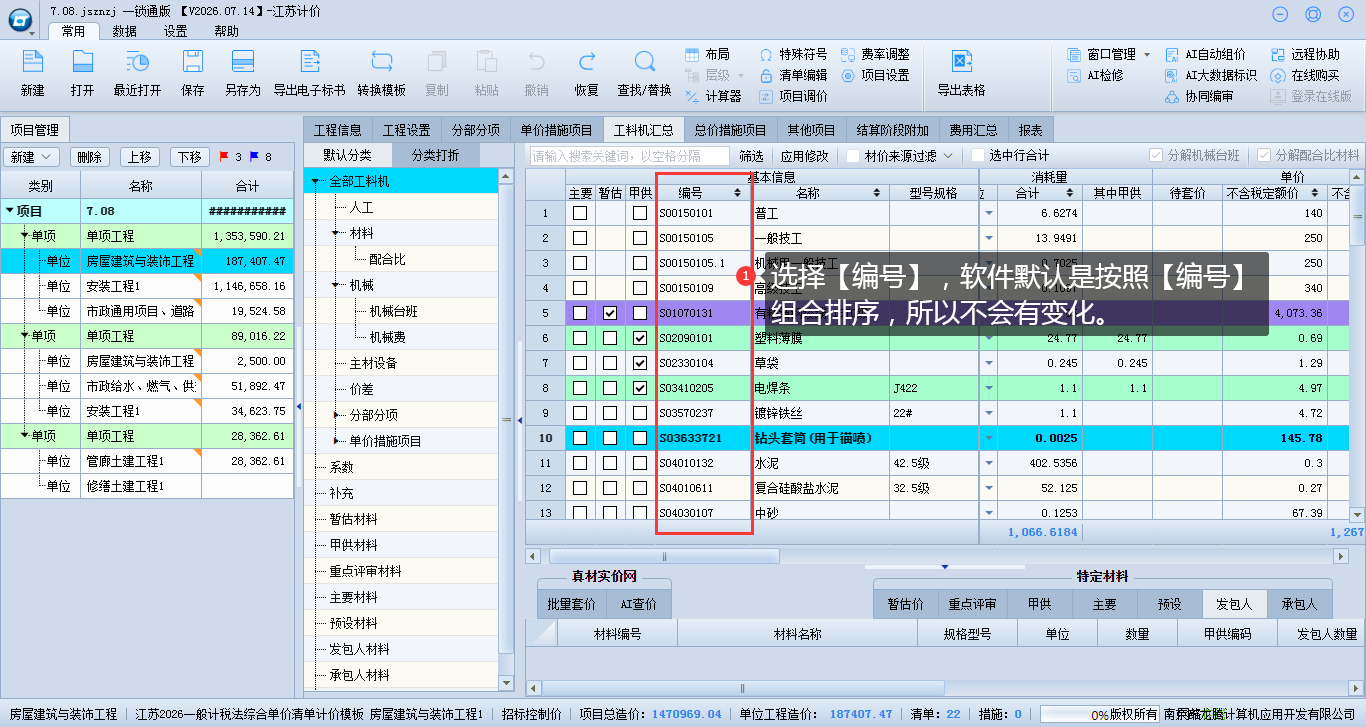Click the 另存为 save-as icon
The image size is (1366, 727).
click(242, 72)
